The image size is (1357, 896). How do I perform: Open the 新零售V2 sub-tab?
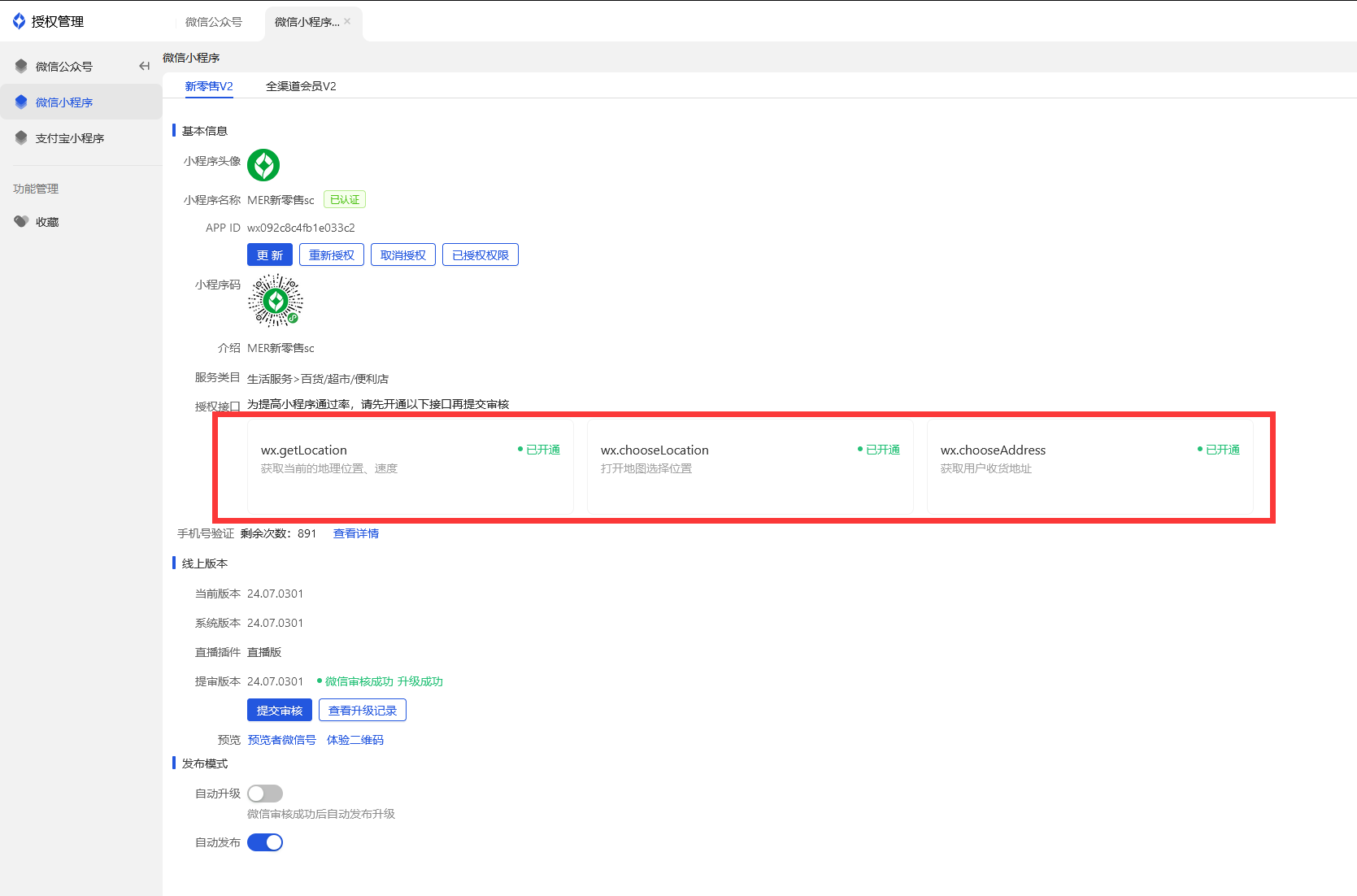pyautogui.click(x=209, y=86)
